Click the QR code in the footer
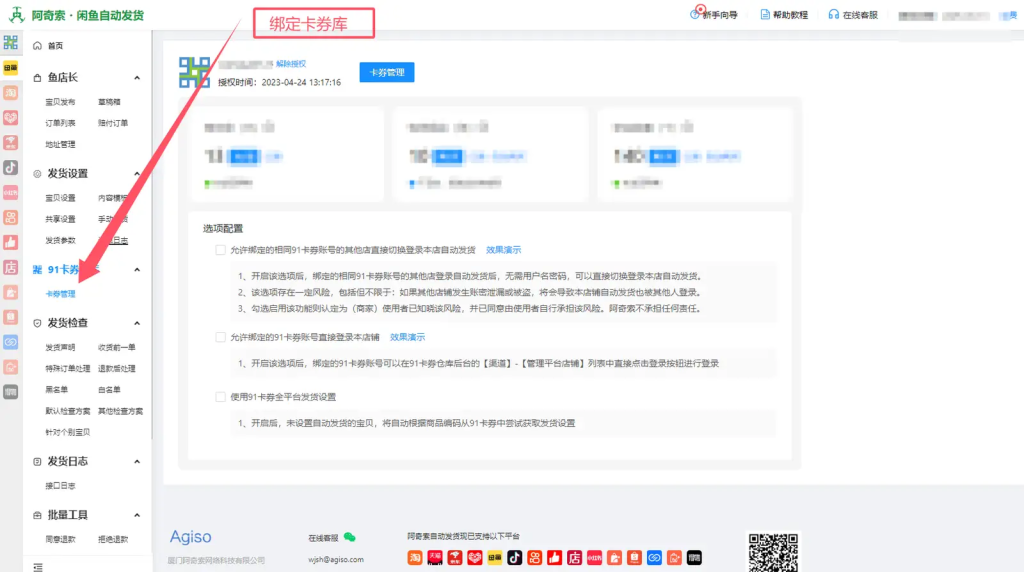1024x572 pixels. [773, 552]
